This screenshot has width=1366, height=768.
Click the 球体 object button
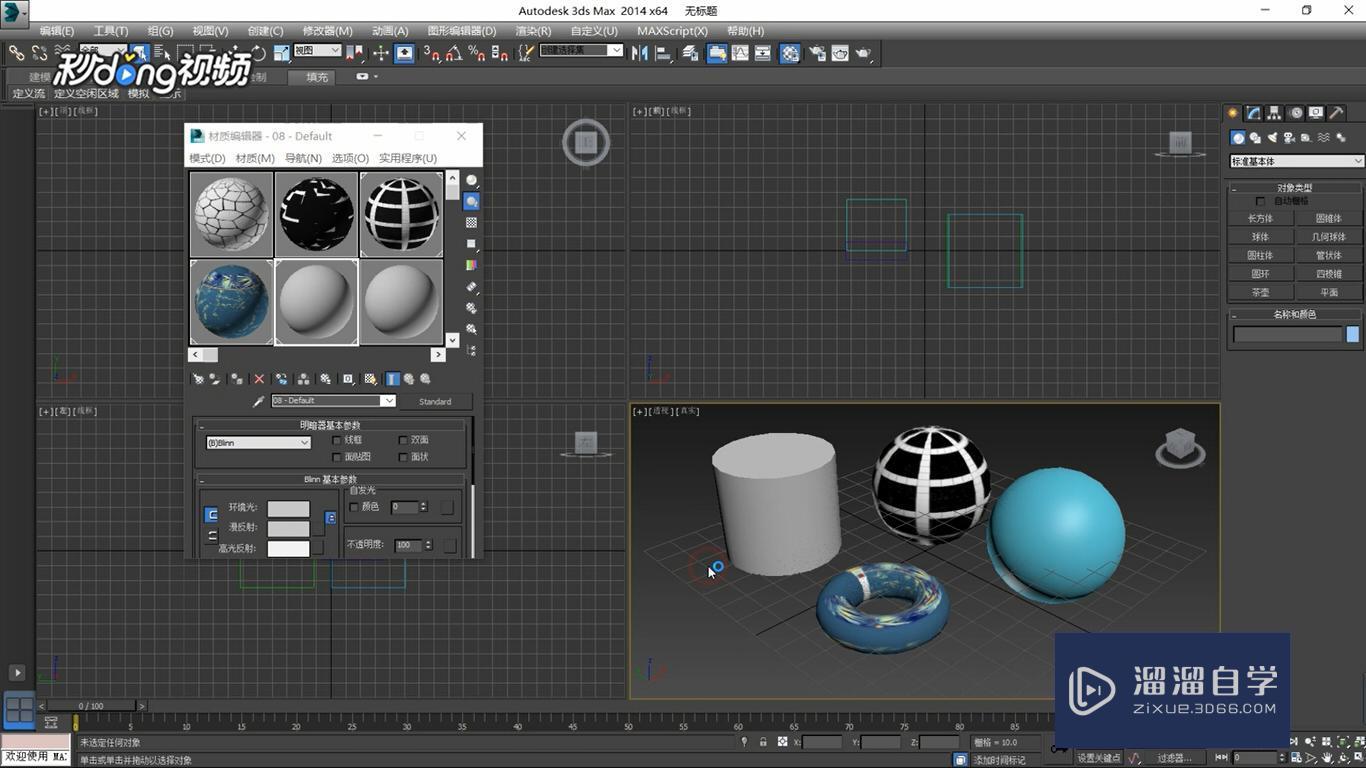point(1260,237)
